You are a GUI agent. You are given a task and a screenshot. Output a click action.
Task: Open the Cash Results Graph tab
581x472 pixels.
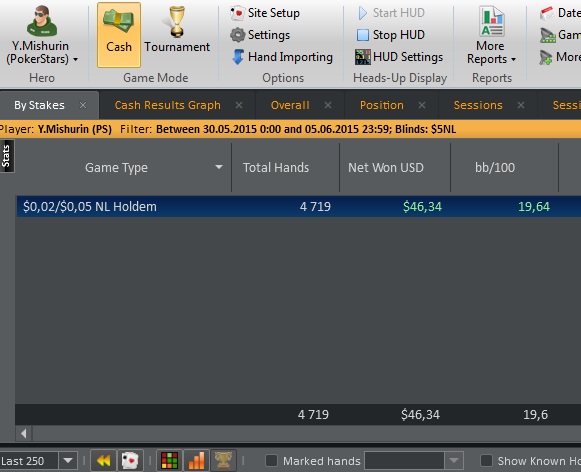[167, 105]
